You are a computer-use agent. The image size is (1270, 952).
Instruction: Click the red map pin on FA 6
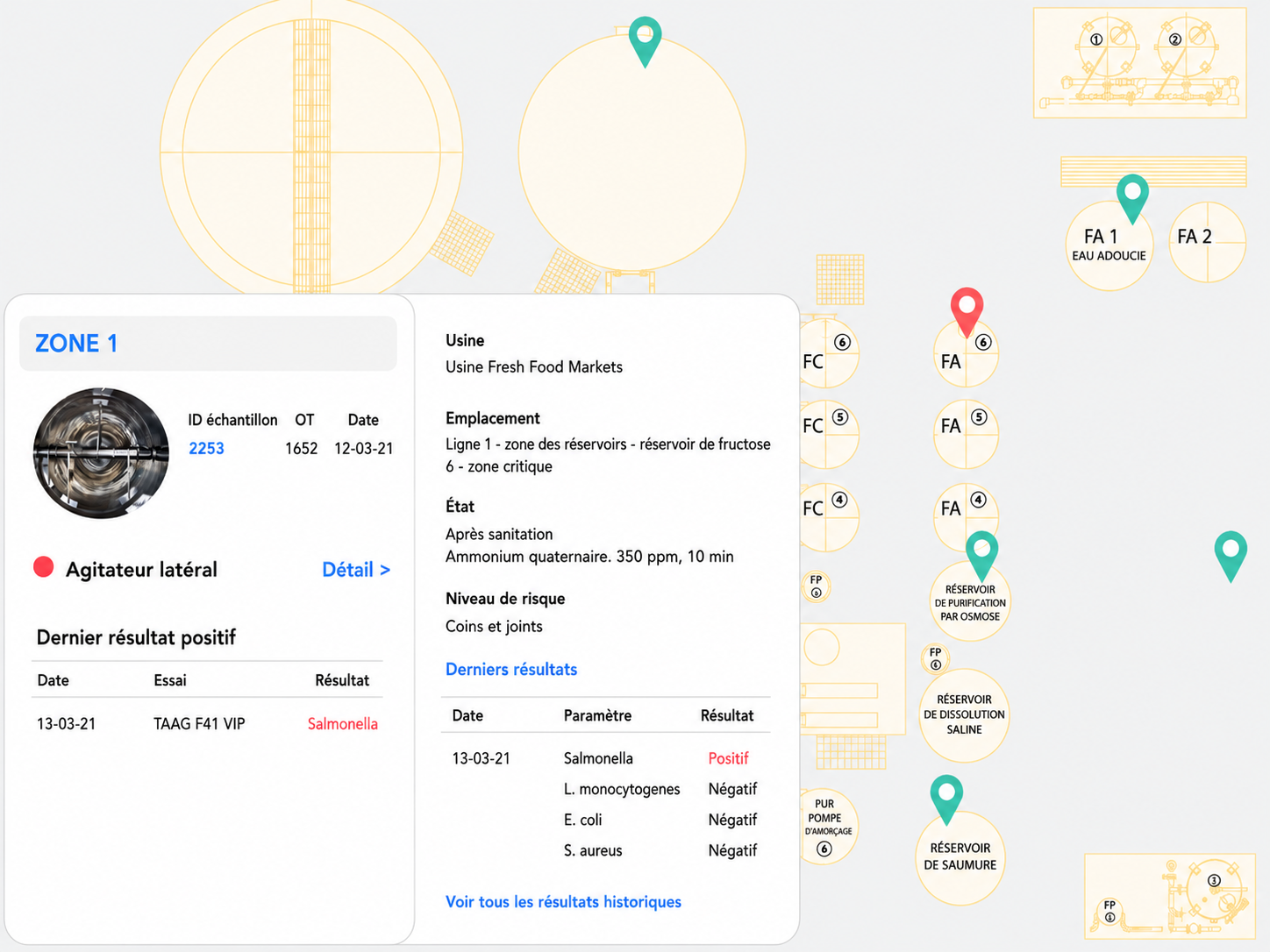pyautogui.click(x=967, y=309)
